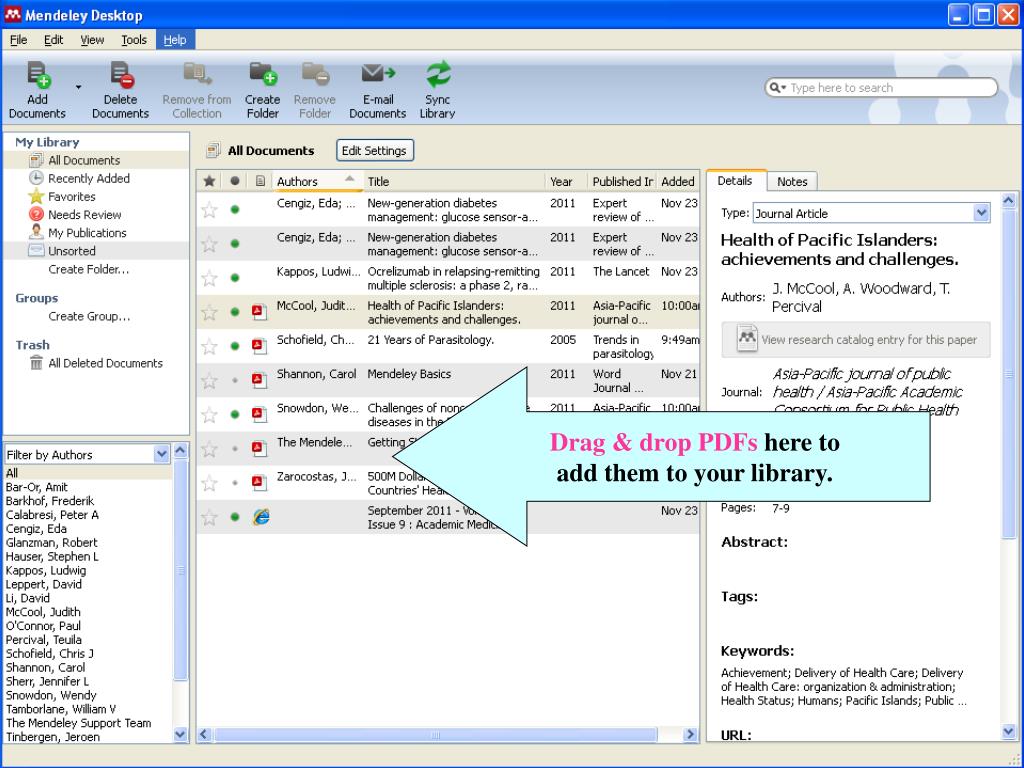
Task: Click the Remove Folder toolbar icon
Action: click(x=315, y=74)
